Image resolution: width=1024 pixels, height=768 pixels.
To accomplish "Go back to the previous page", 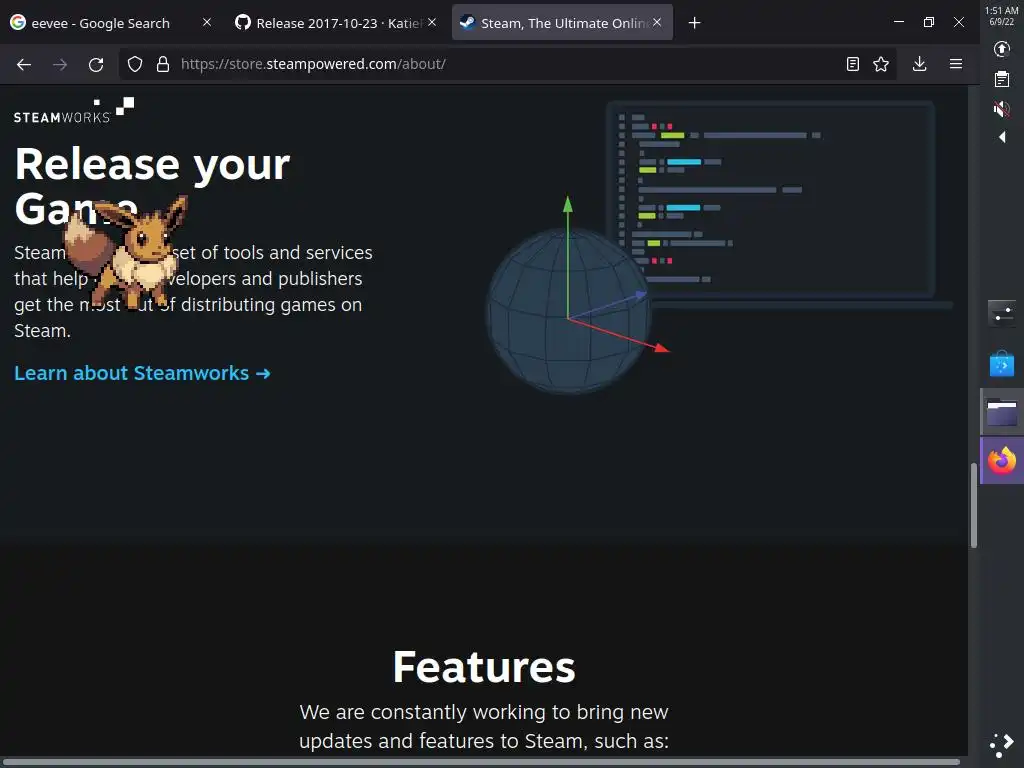I will click(x=24, y=64).
